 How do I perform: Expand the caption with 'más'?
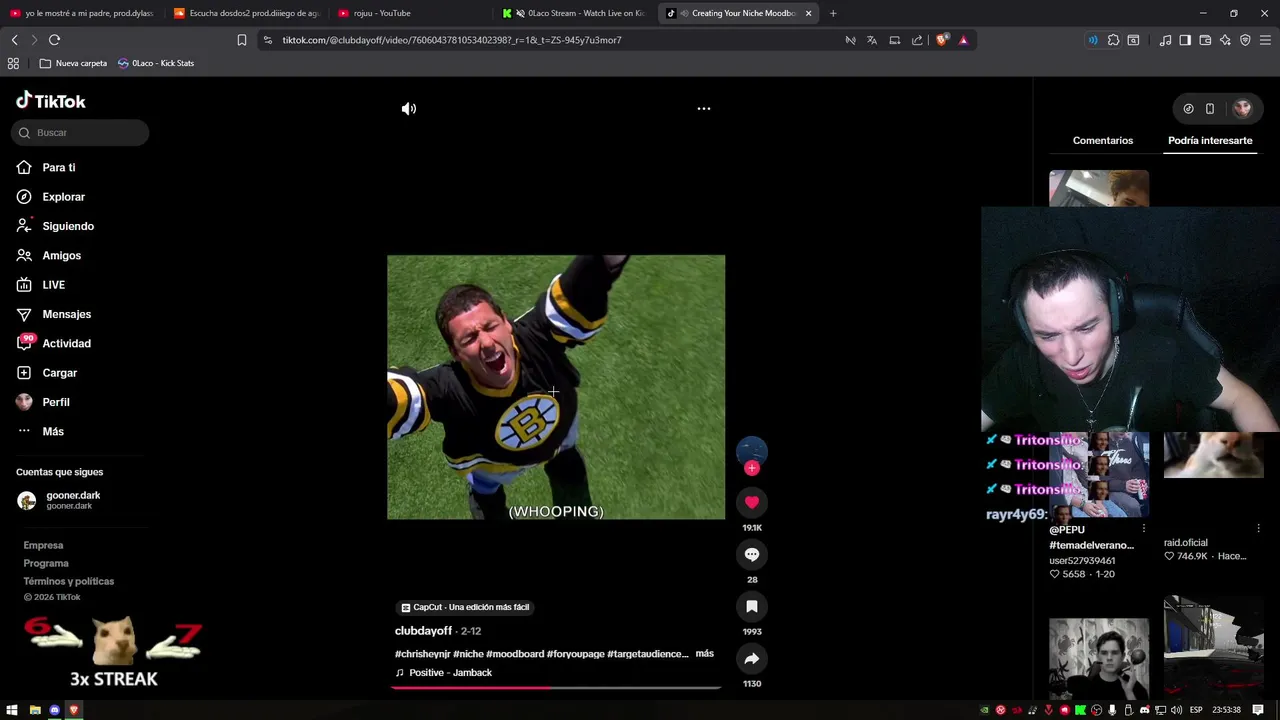point(704,653)
